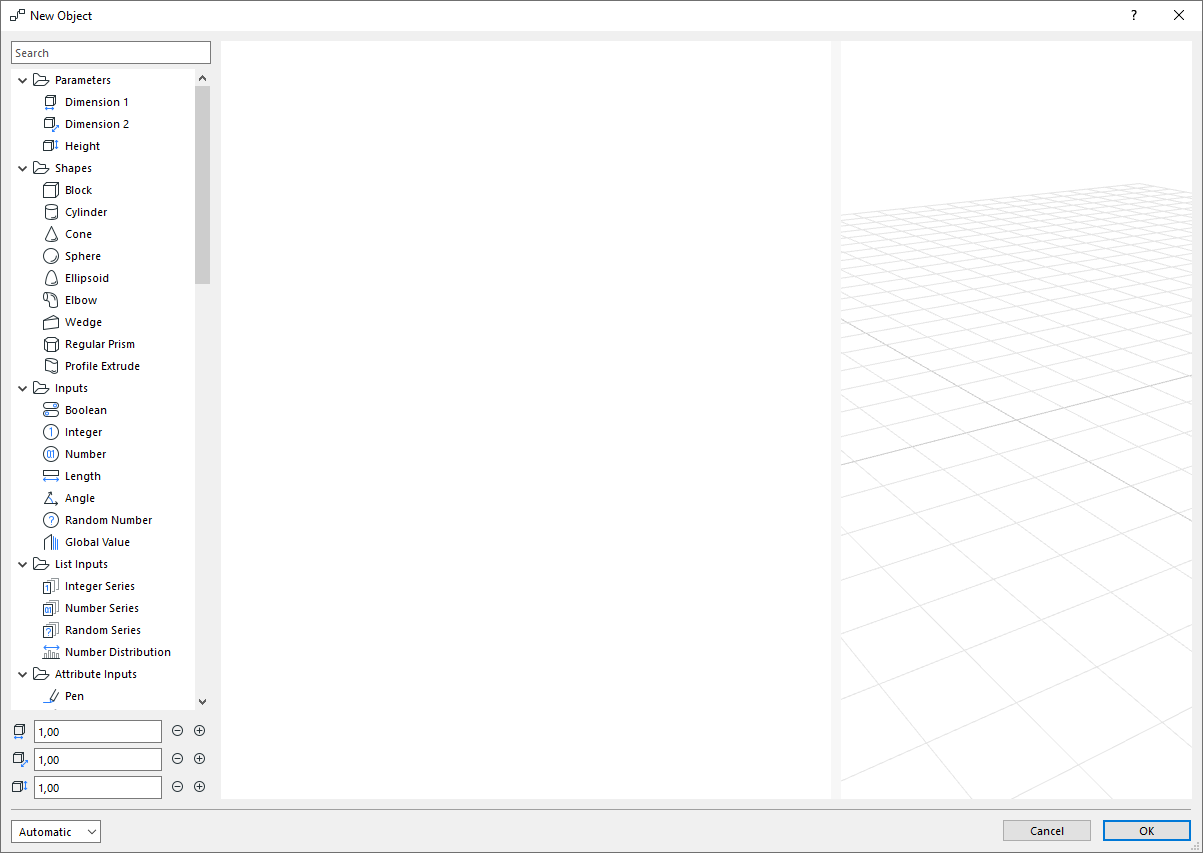Add a Profile Extrude shape
The image size is (1203, 853).
(100, 365)
